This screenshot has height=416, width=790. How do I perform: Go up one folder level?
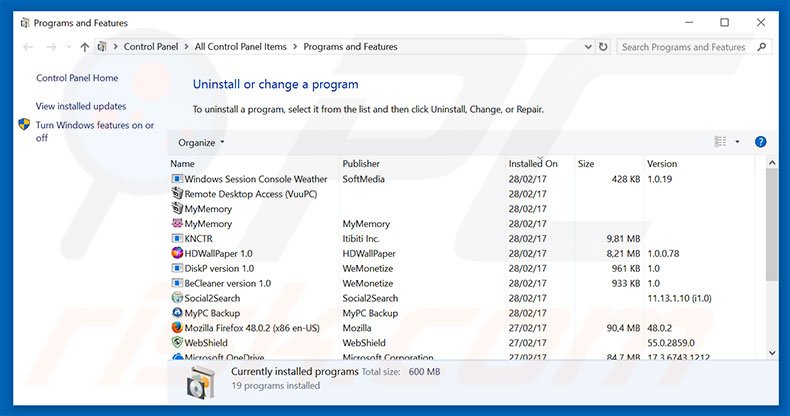85,47
